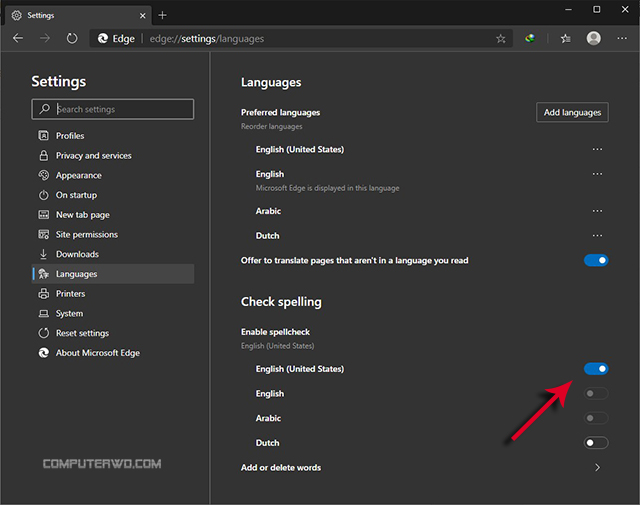Click the magnifier icon in the search box
The image size is (640, 505).
(44, 109)
